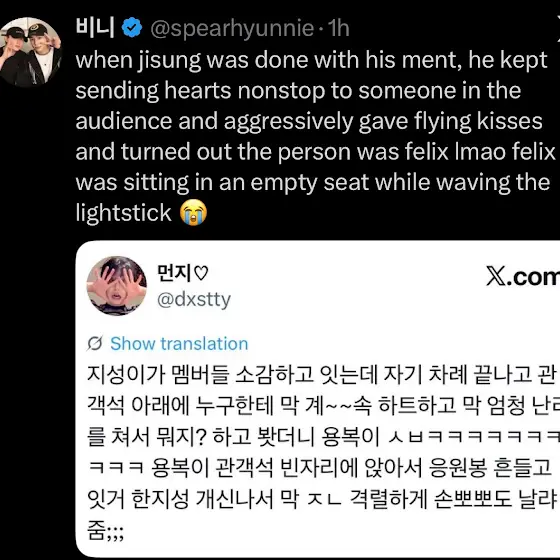Open the @dxstty handle
Viewport: 560px width, 560px height.
point(194,300)
